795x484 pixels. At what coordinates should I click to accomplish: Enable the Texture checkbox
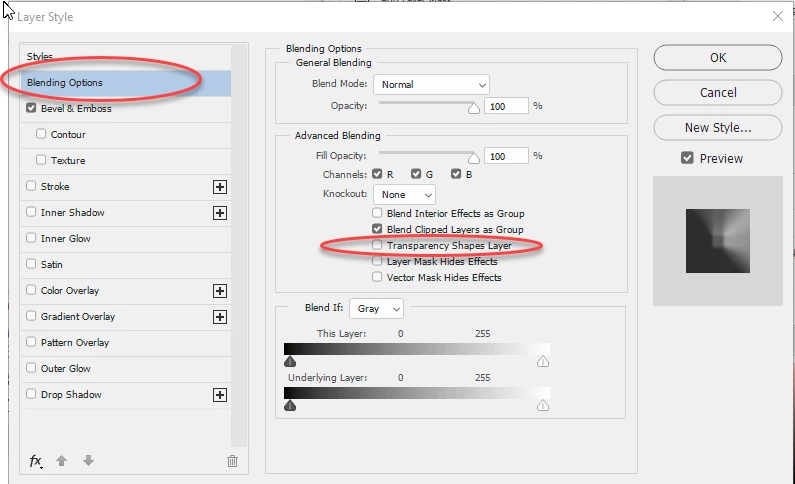pyautogui.click(x=41, y=160)
